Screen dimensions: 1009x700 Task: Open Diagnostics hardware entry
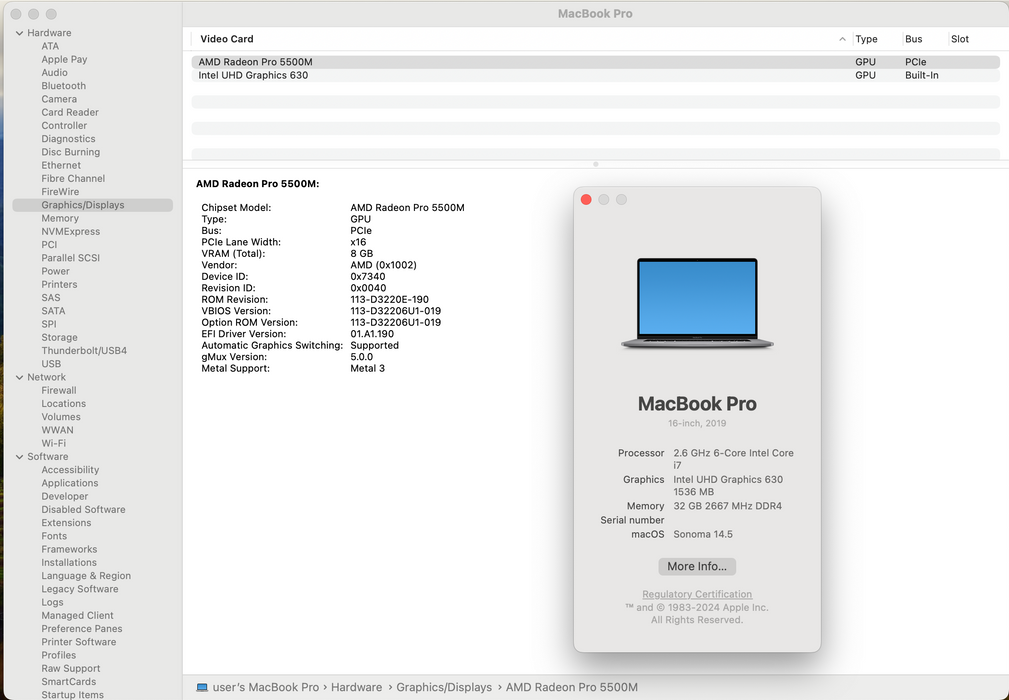[x=68, y=139]
